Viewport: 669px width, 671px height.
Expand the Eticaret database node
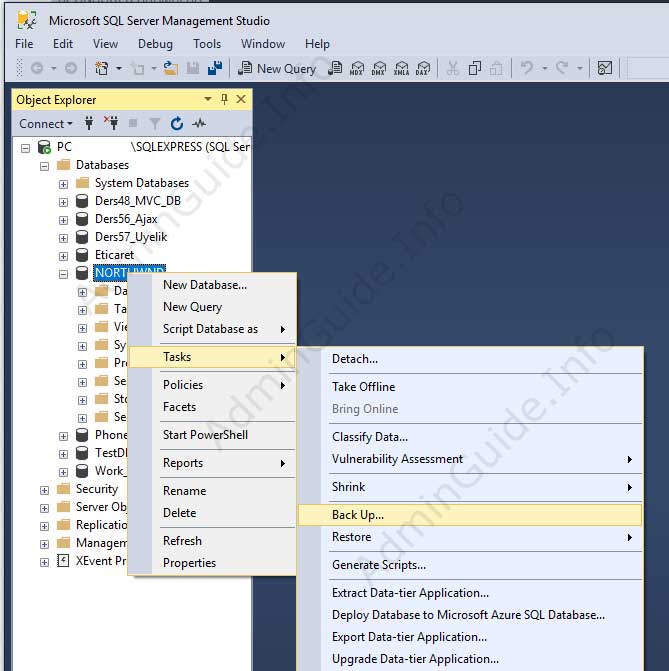click(63, 256)
